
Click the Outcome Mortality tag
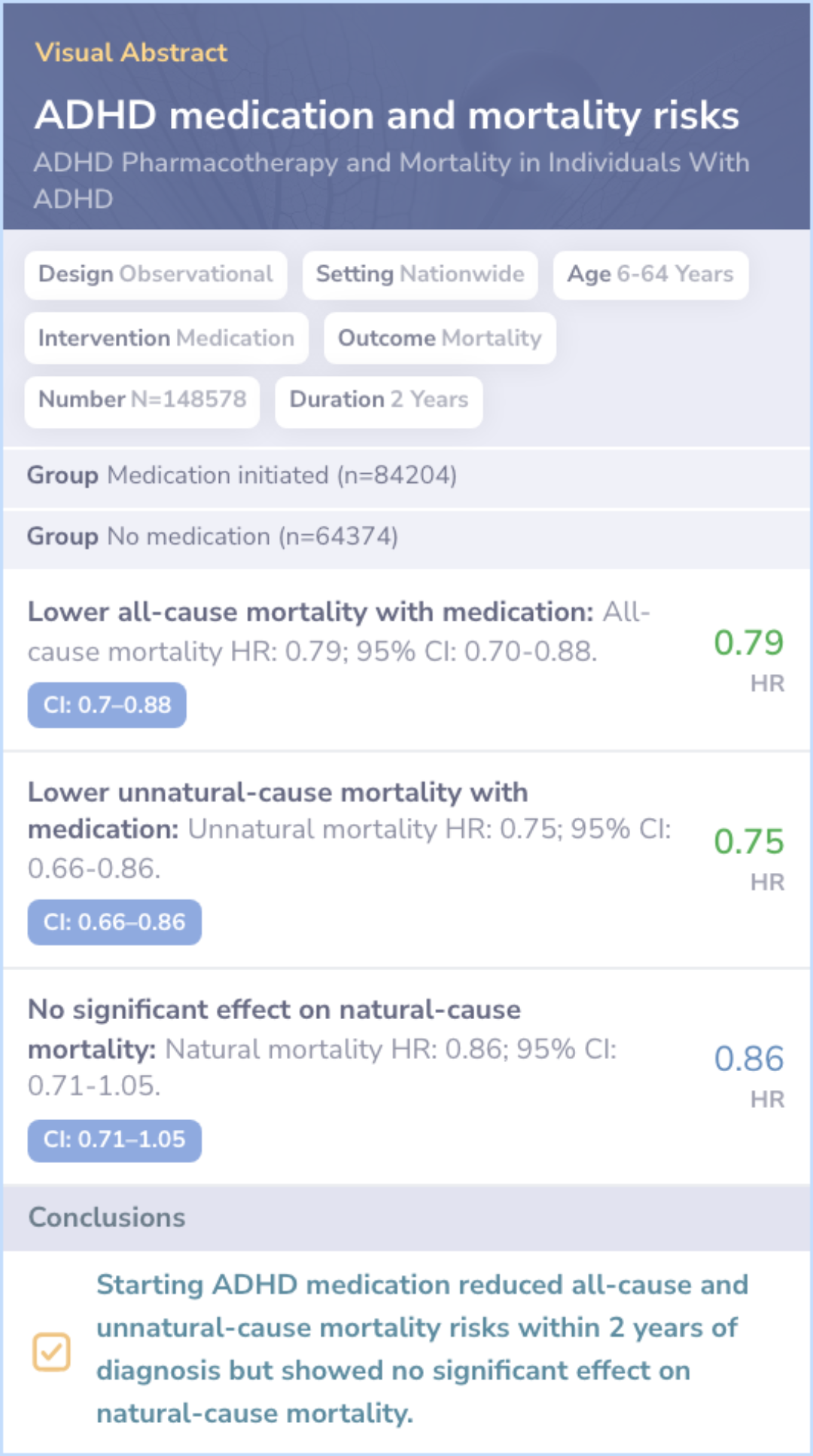440,338
